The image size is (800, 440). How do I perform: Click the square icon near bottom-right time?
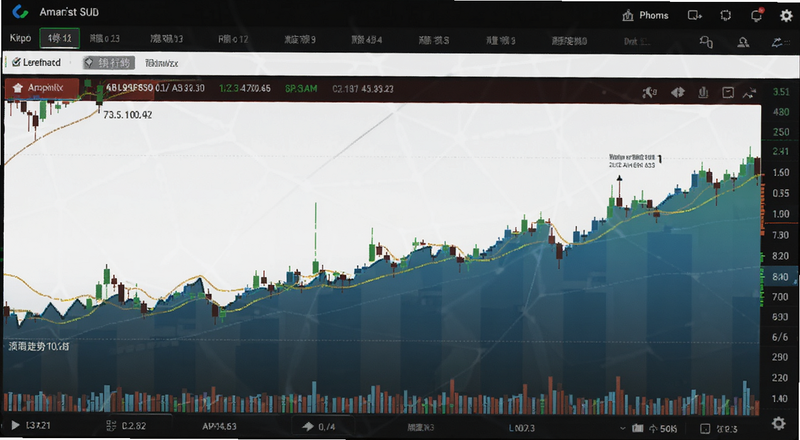tap(705, 428)
